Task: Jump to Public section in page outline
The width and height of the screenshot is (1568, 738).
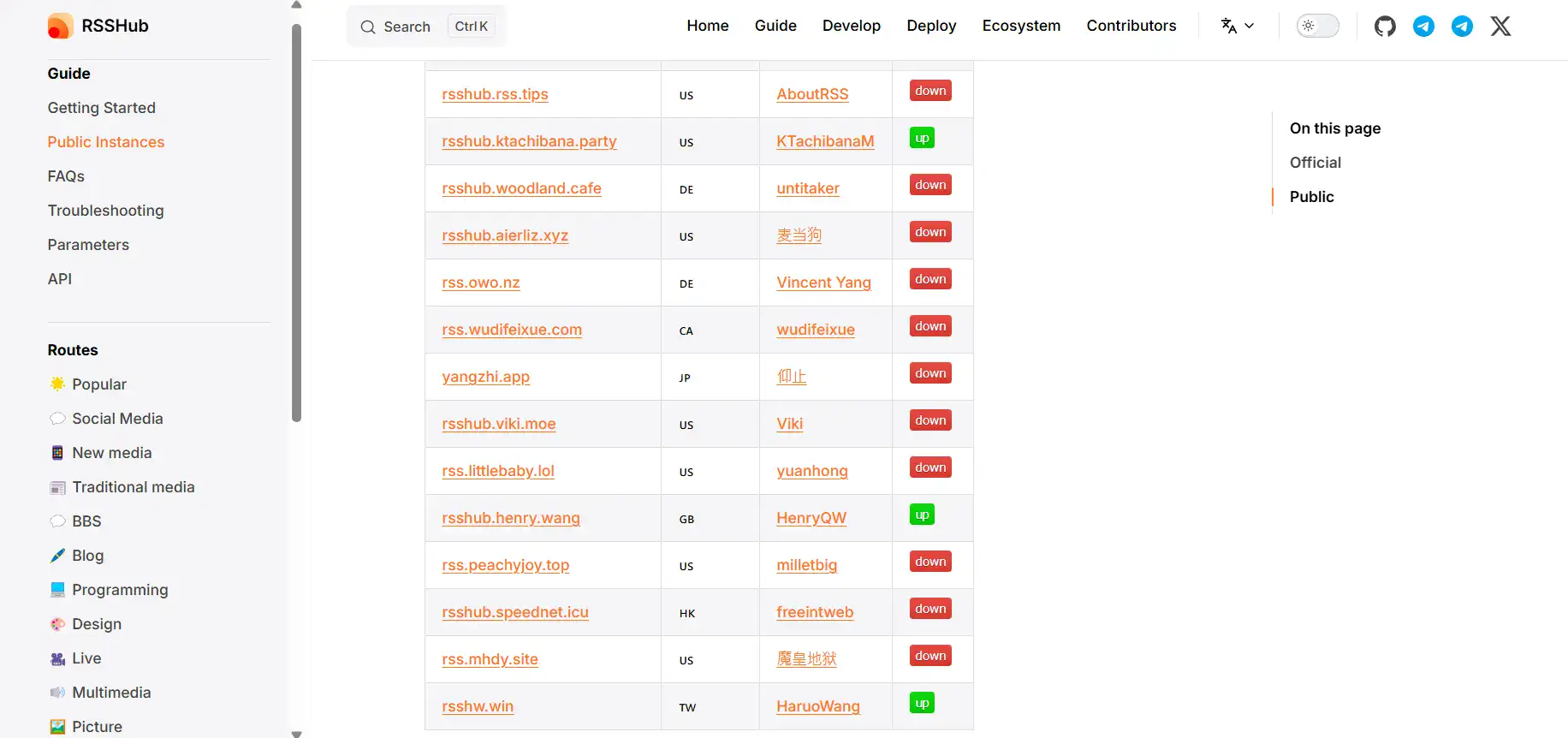Action: [x=1312, y=197]
